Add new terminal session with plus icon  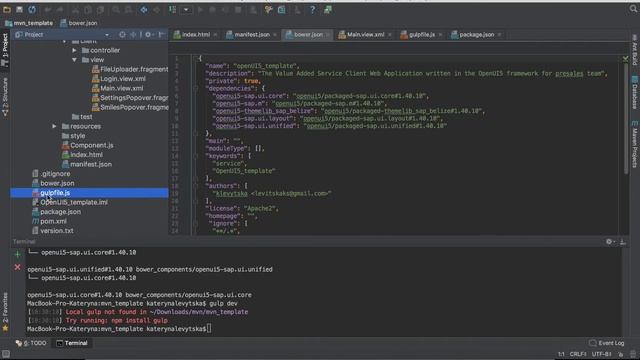point(17,254)
